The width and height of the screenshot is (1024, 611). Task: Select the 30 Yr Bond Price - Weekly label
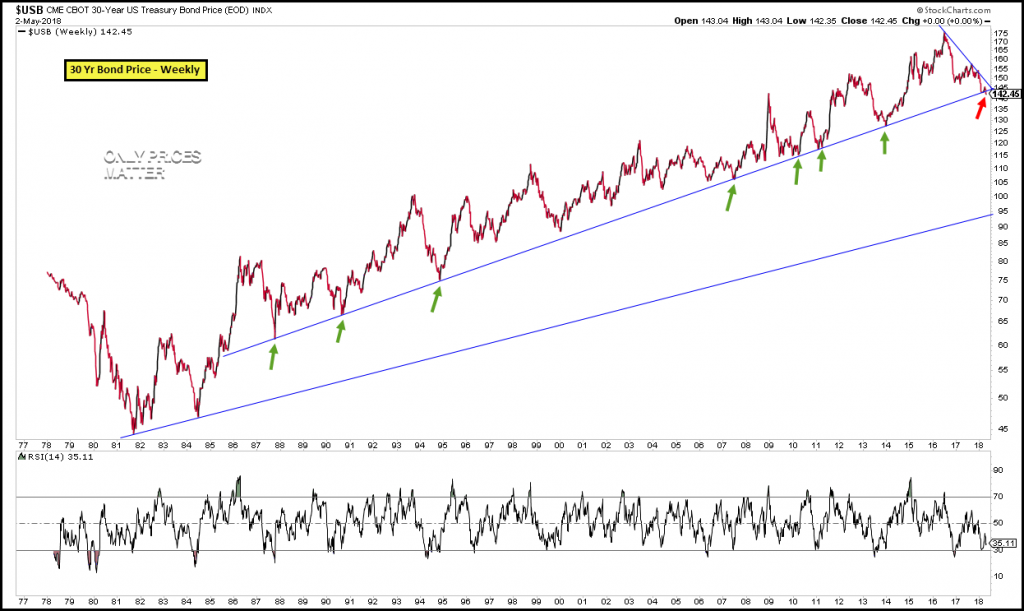[x=134, y=70]
